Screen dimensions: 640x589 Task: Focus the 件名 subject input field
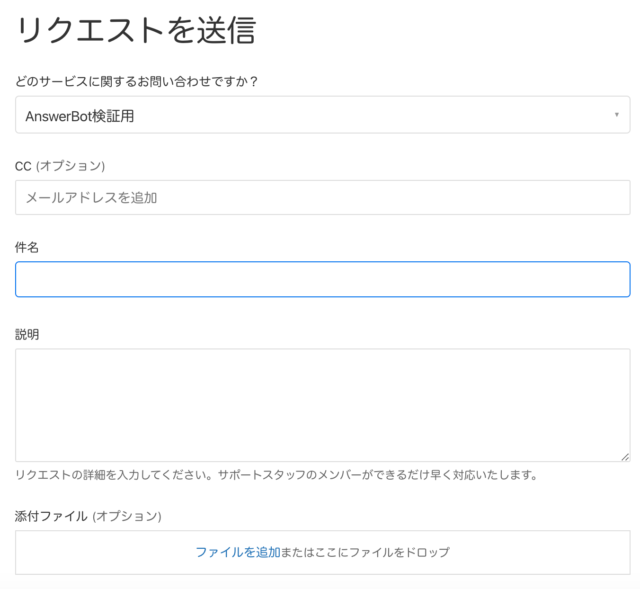(322, 279)
